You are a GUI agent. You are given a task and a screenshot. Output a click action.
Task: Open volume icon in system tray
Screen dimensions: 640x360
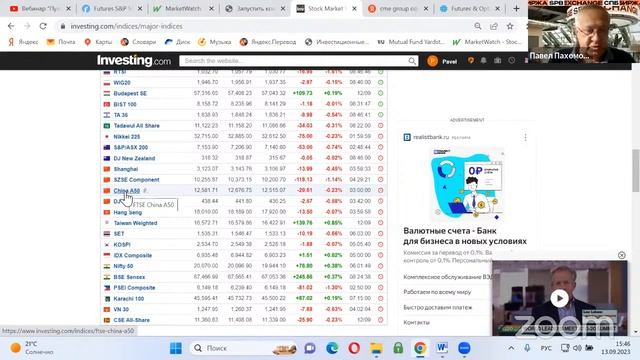(x=577, y=348)
